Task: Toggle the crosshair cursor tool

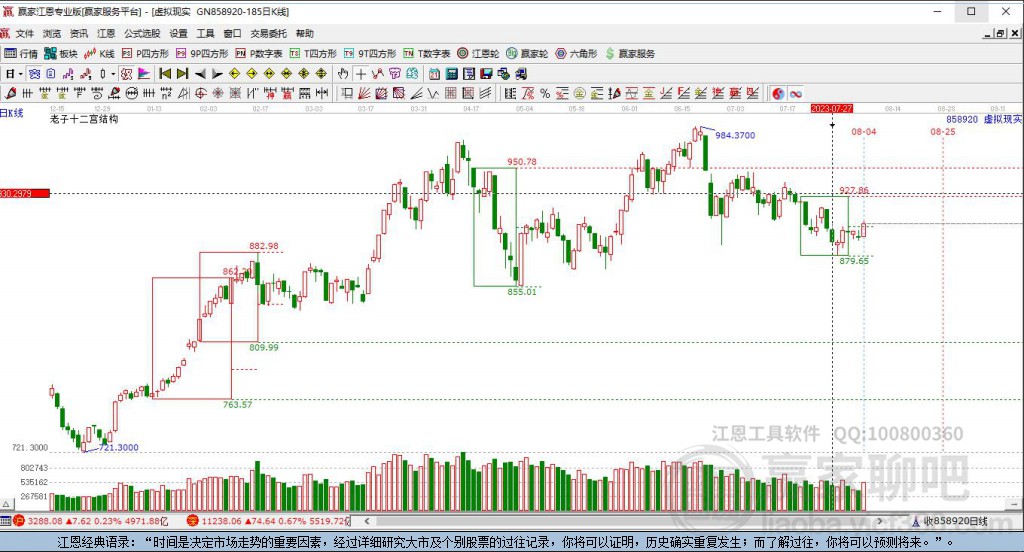Action: point(360,74)
